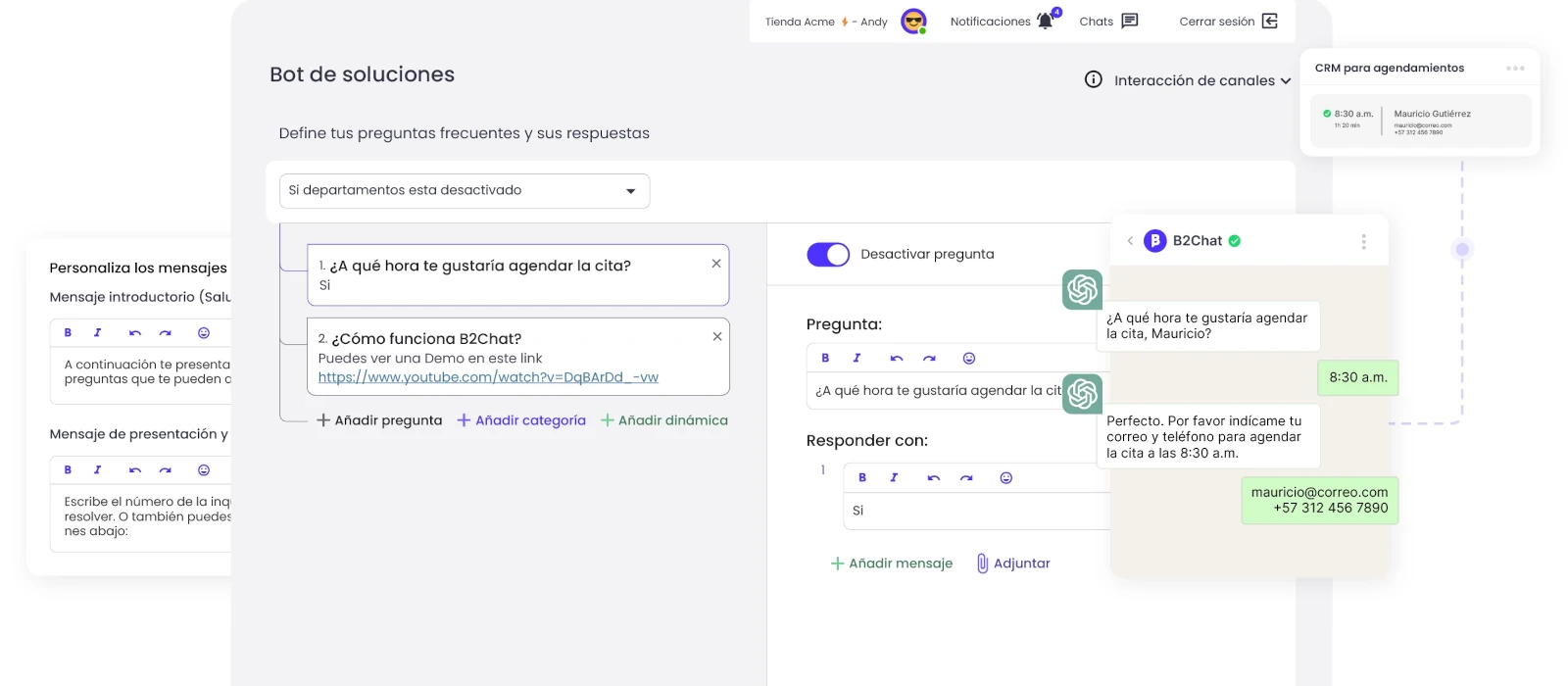The image size is (1568, 686).
Task: Italic button in Mensaje introductorio editor
Action: pyautogui.click(x=97, y=333)
